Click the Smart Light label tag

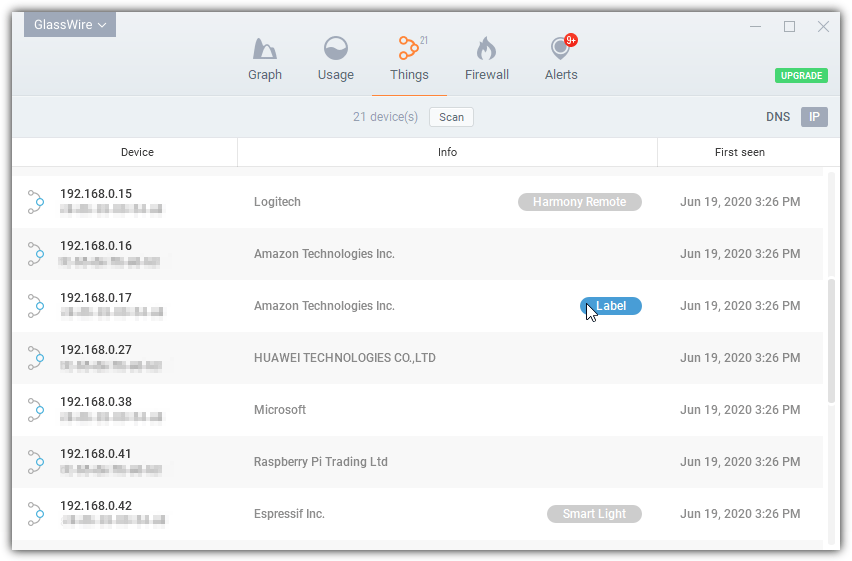pyautogui.click(x=594, y=514)
